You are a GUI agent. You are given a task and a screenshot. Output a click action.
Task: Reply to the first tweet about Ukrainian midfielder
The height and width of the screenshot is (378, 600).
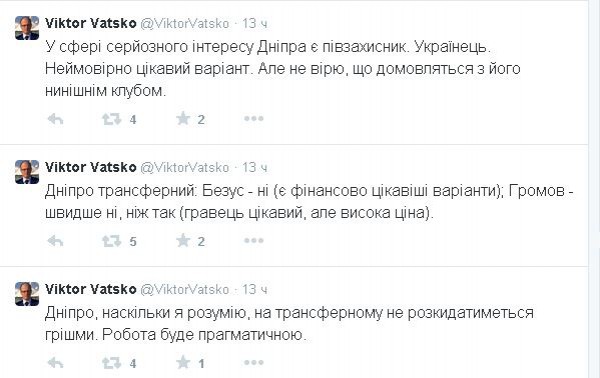click(x=55, y=119)
